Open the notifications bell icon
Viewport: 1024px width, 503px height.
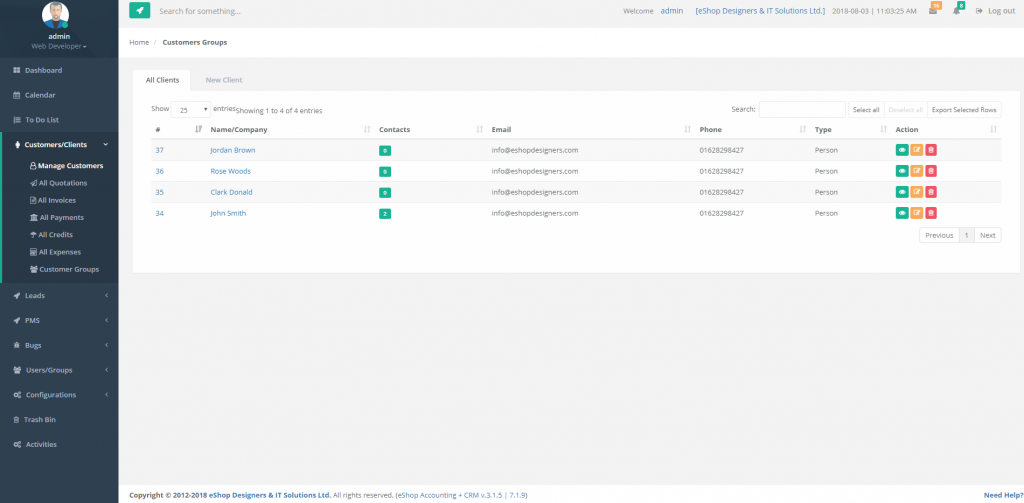[x=957, y=11]
